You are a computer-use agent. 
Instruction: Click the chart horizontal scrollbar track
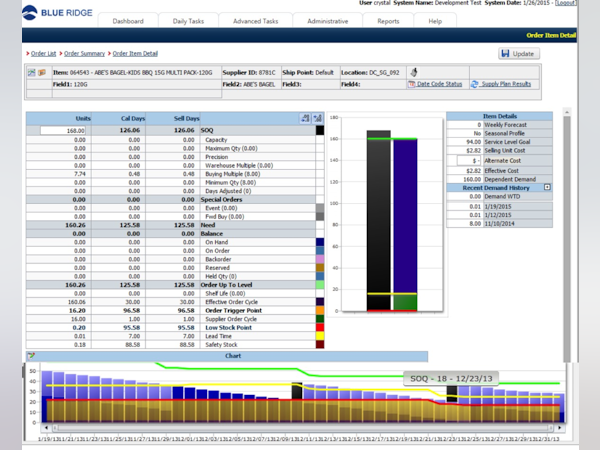(303, 427)
